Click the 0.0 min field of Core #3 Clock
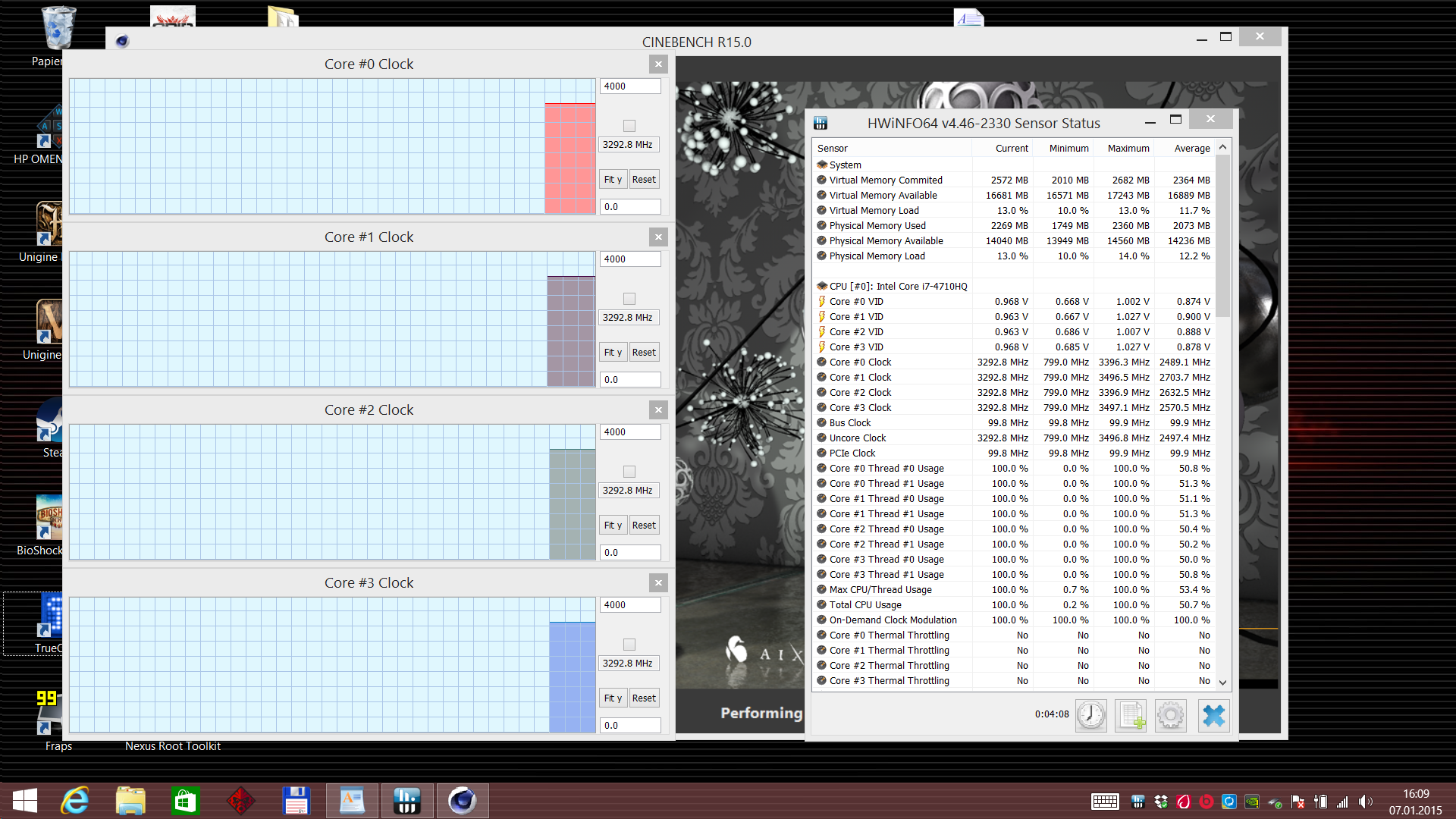1456x819 pixels. pyautogui.click(x=630, y=726)
